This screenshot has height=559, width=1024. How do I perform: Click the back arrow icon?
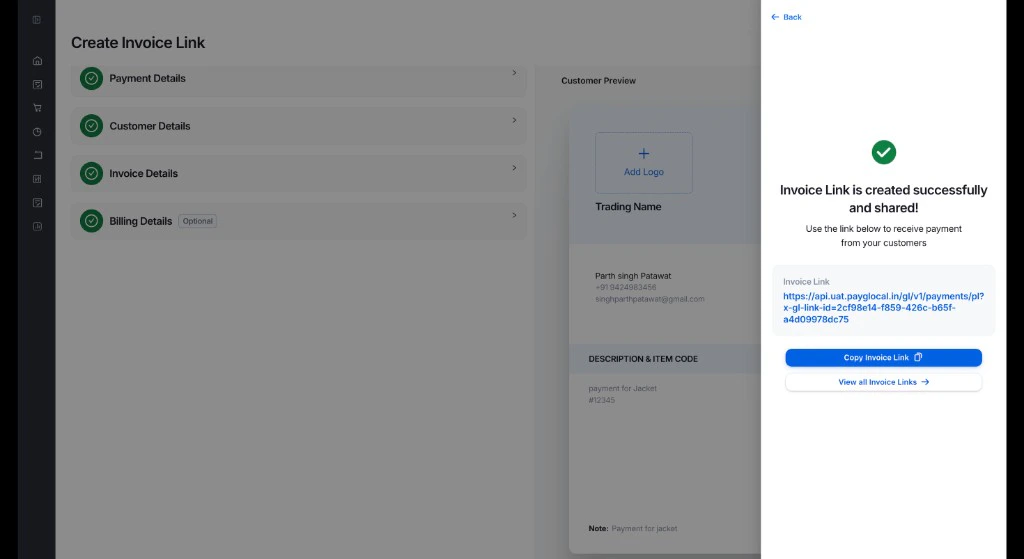pos(775,17)
